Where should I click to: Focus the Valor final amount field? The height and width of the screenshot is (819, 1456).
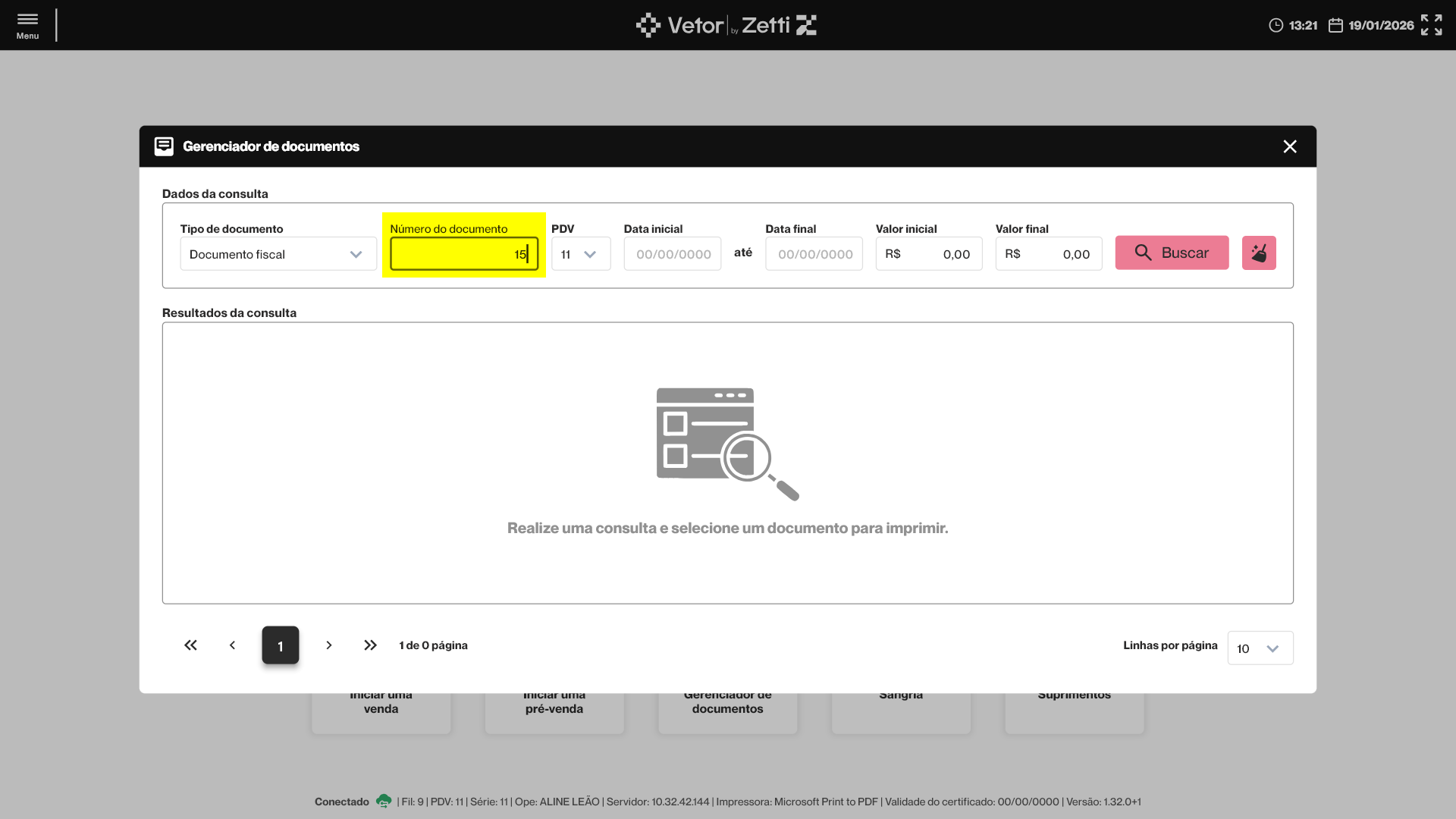click(x=1048, y=254)
